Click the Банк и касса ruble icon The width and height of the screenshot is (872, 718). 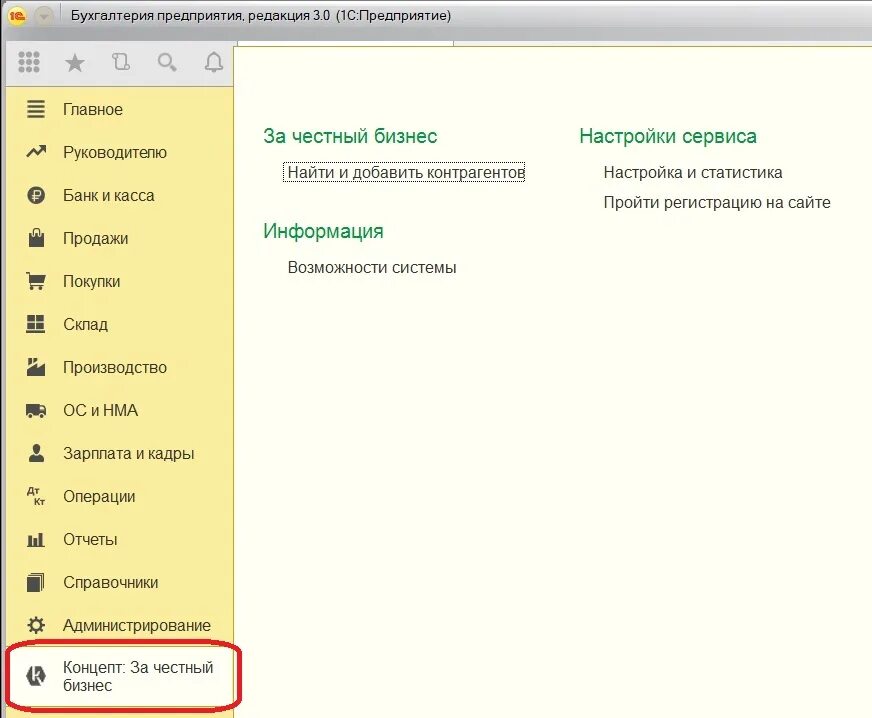tap(36, 195)
